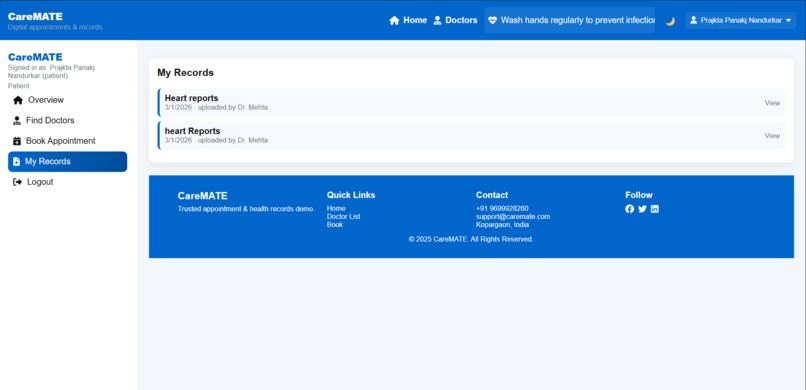Click support@caremate.com email

tap(513, 217)
